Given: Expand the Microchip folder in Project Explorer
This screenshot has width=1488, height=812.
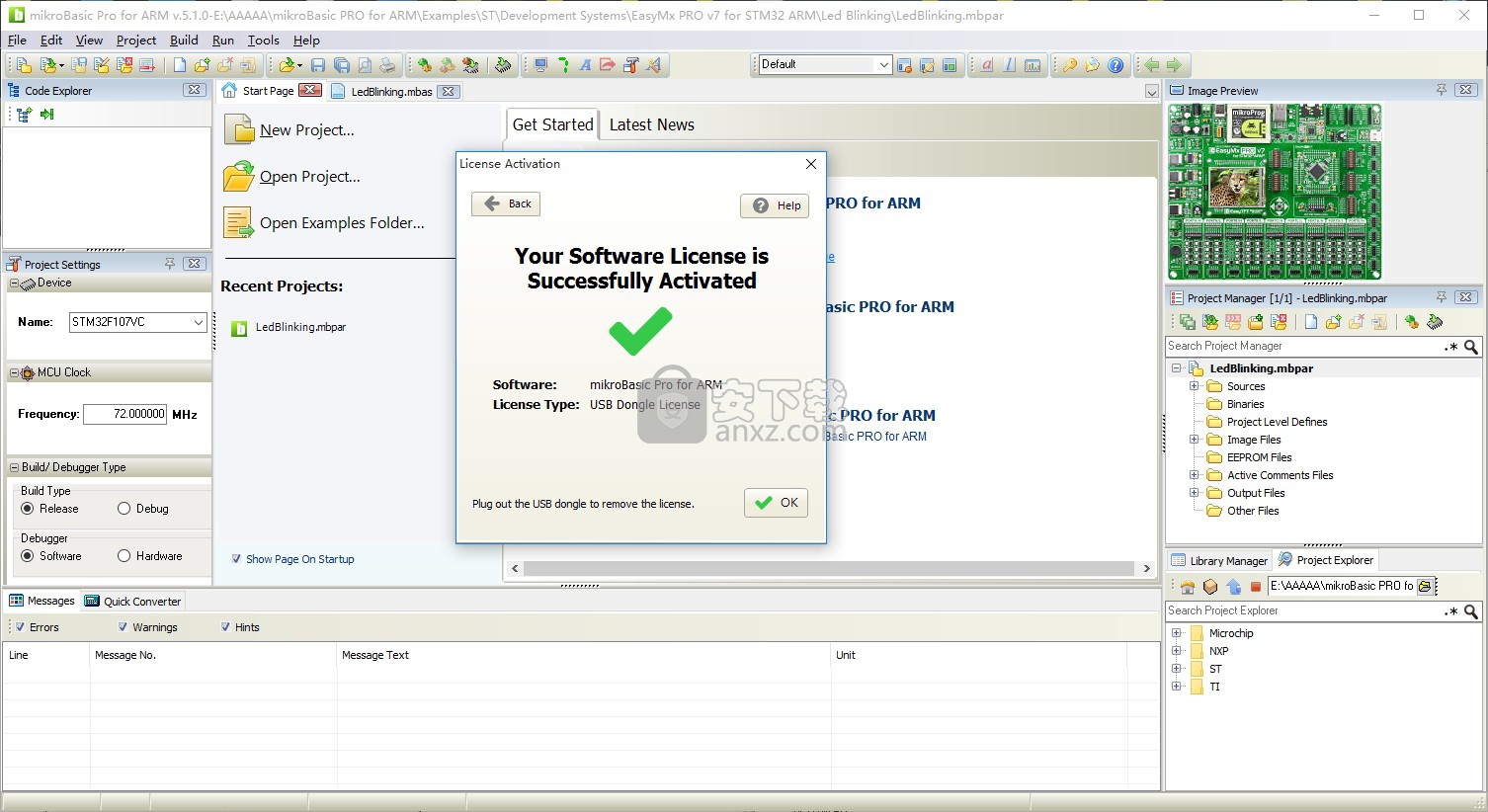Looking at the screenshot, I should tap(1176, 633).
